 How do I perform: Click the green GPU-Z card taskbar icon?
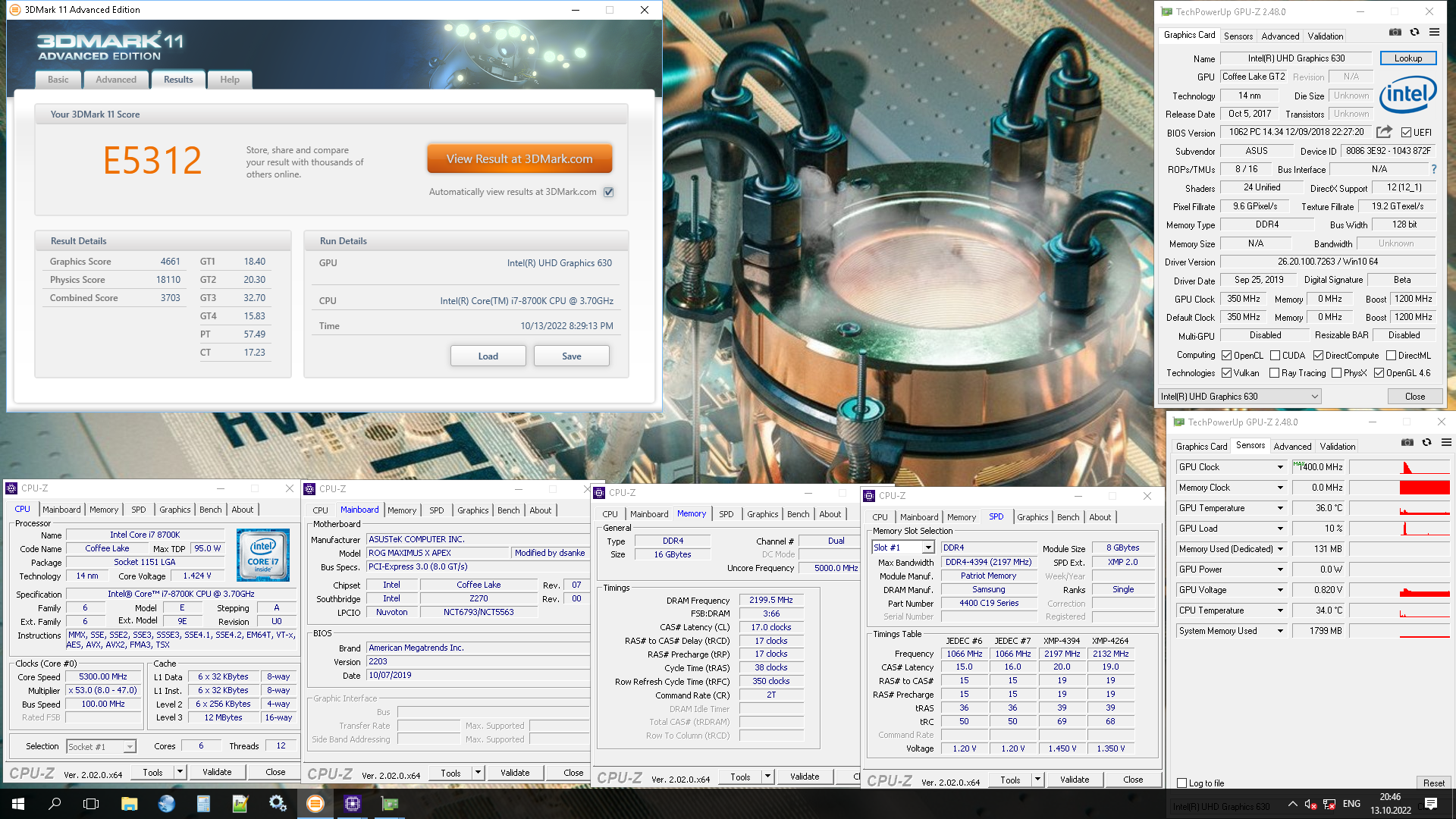[x=390, y=804]
